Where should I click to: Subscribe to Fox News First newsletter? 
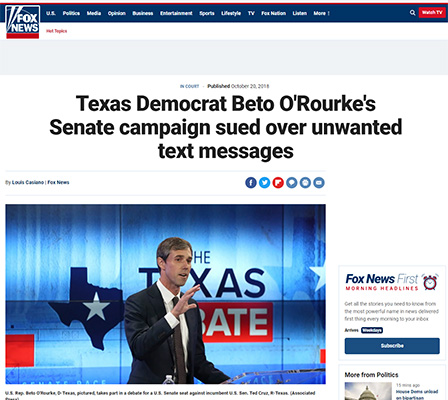tap(392, 346)
